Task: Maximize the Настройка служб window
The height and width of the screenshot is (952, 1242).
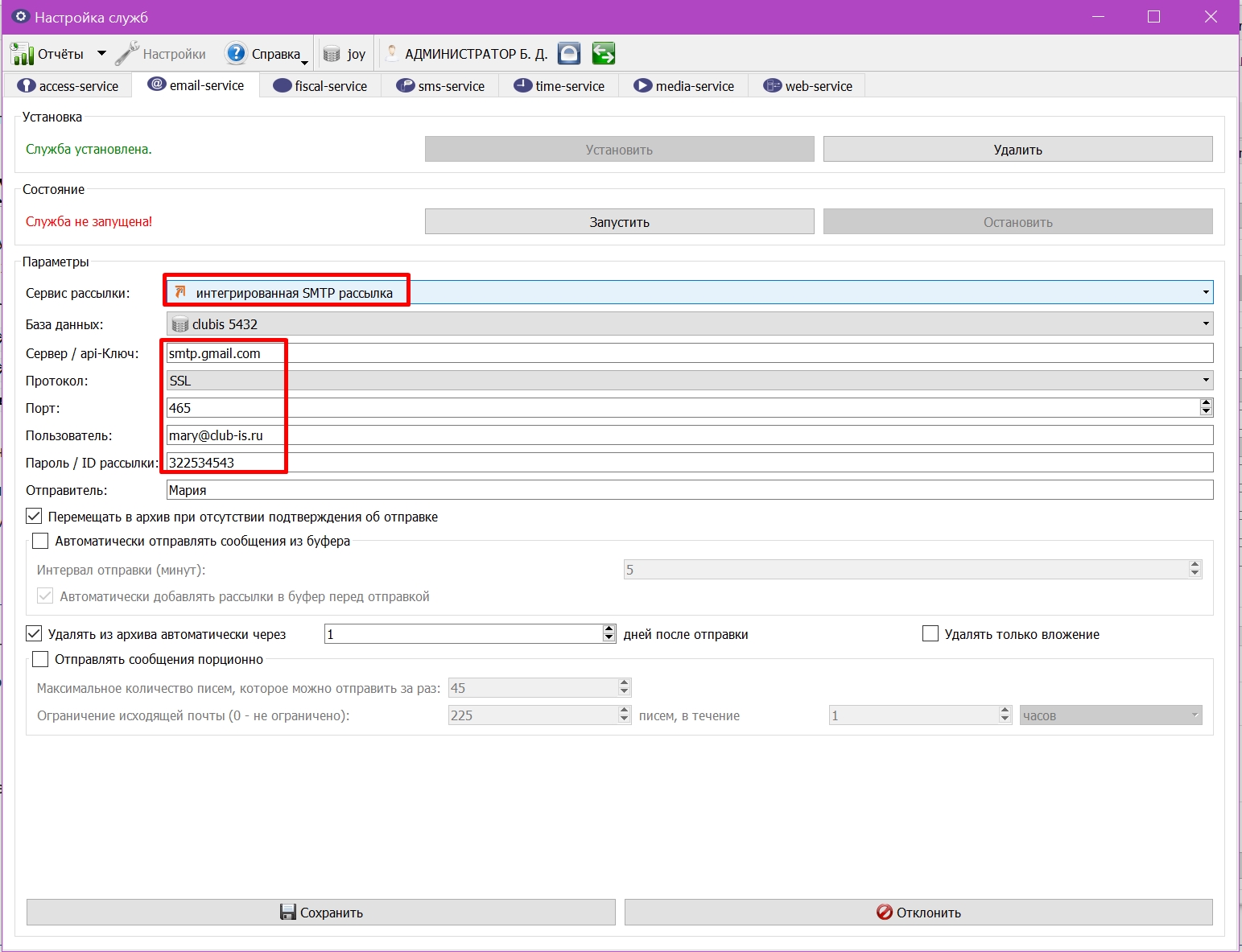Action: click(1153, 17)
